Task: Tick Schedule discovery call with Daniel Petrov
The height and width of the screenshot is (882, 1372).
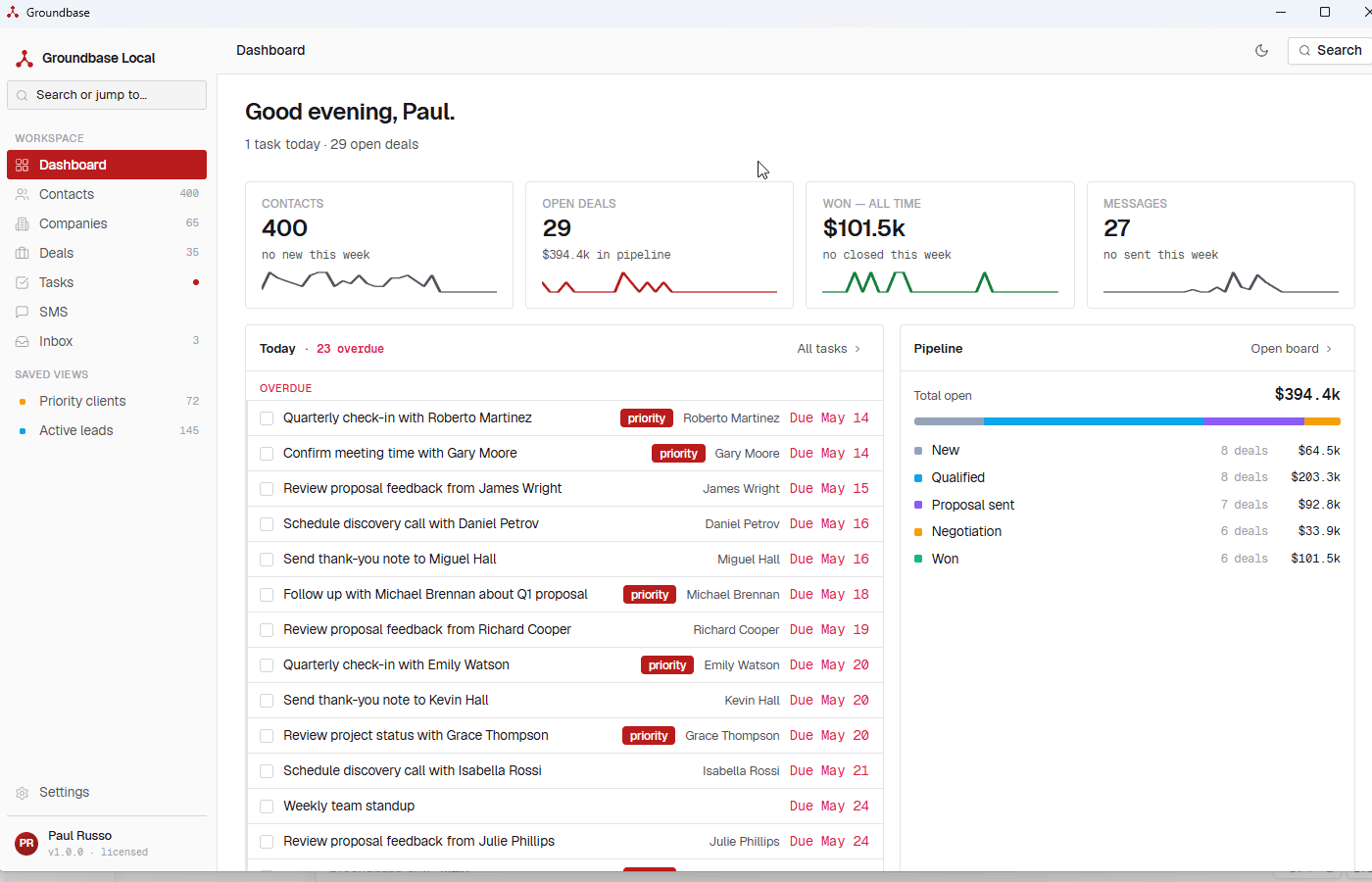Action: click(267, 524)
